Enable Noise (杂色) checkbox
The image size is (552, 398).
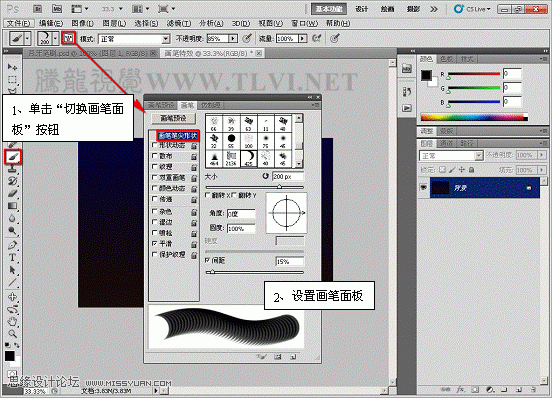coord(155,211)
